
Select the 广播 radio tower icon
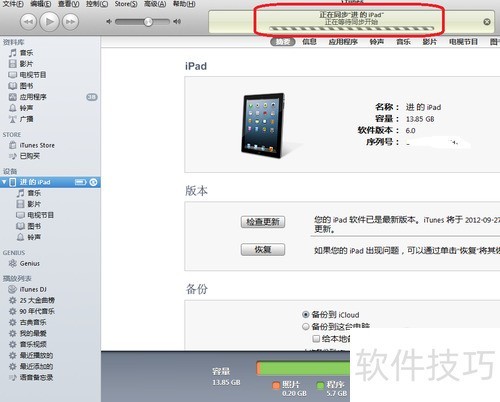(x=13, y=119)
